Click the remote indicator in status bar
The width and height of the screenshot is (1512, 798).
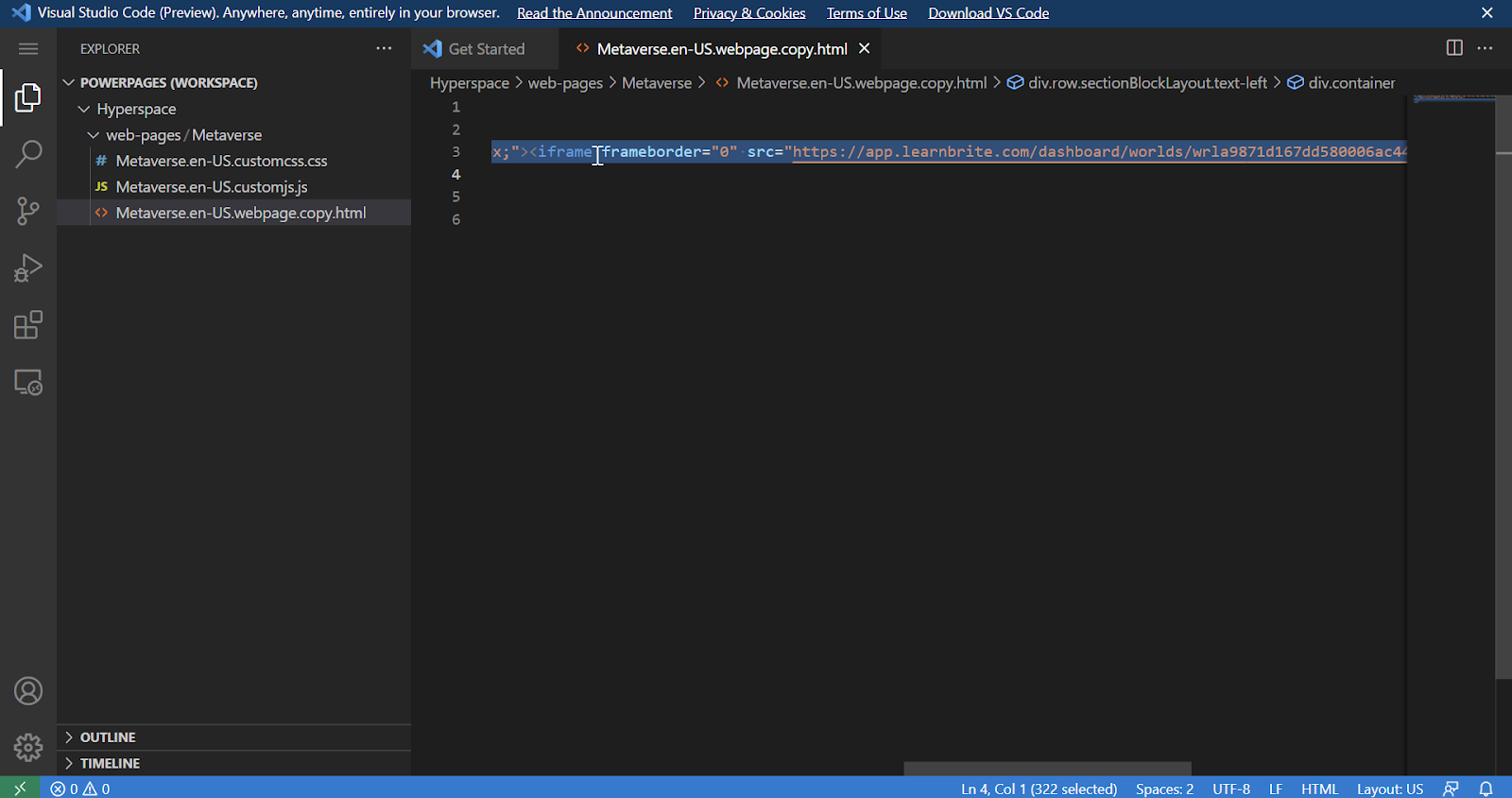point(20,788)
